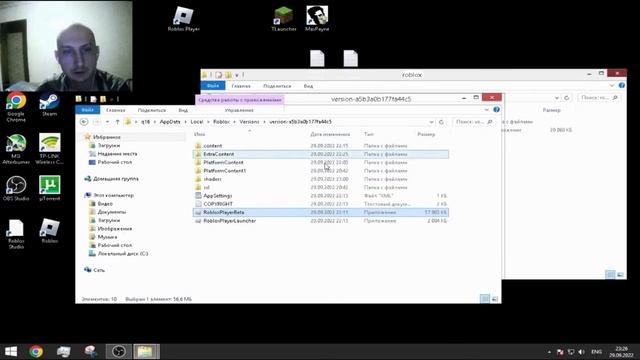Go up one folder level
The image size is (640, 360).
point(117,122)
